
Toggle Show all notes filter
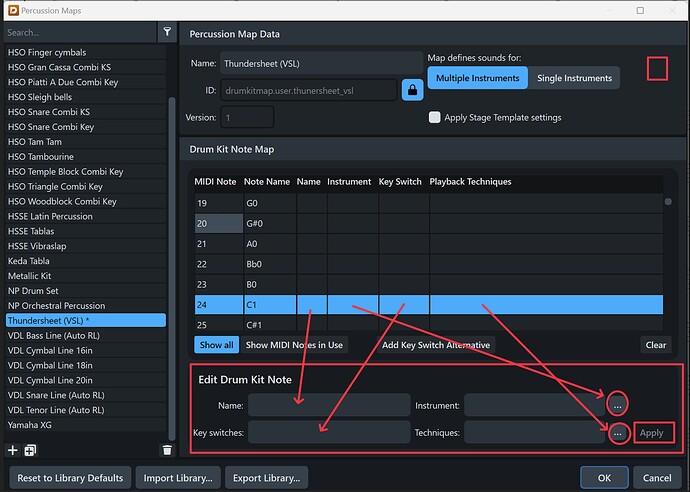click(217, 345)
